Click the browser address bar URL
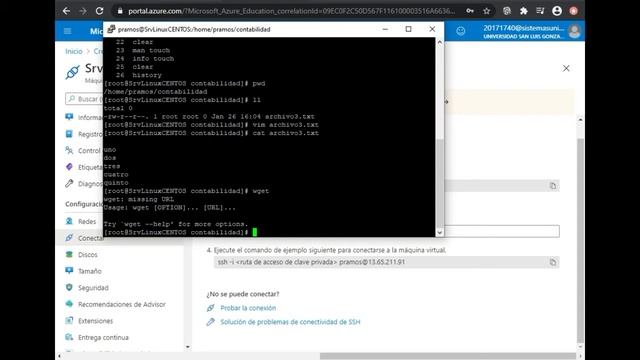The width and height of the screenshot is (640, 360). (x=291, y=11)
